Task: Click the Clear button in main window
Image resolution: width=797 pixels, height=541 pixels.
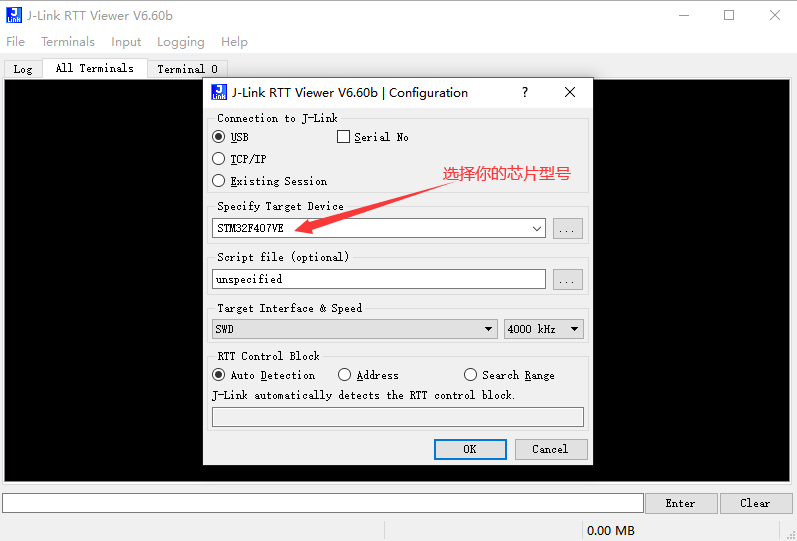Action: coord(756,503)
